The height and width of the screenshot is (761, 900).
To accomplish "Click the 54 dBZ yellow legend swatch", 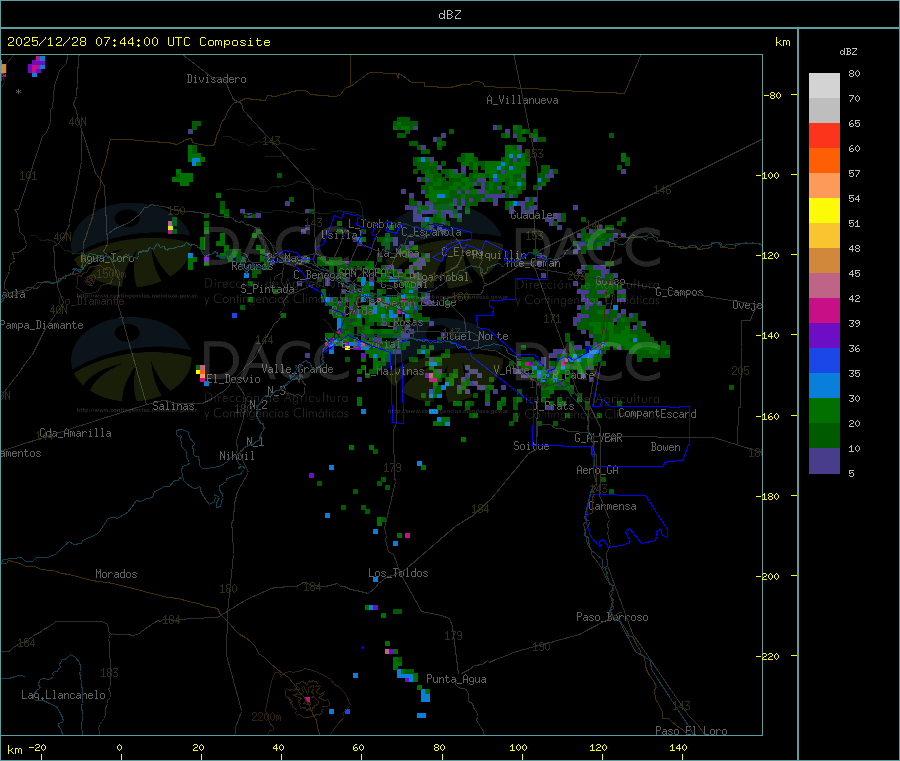I will (x=824, y=211).
